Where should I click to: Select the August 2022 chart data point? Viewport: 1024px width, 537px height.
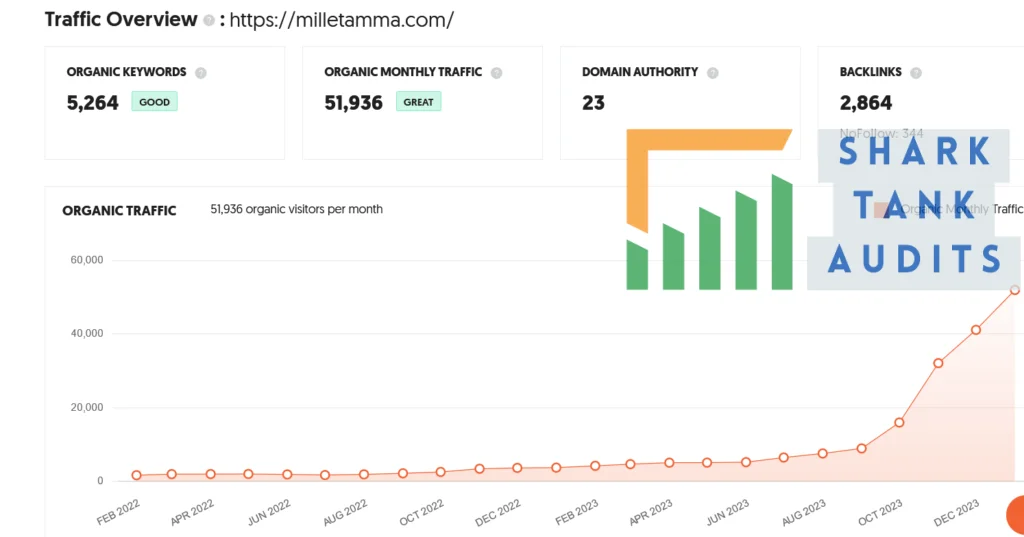coord(364,475)
